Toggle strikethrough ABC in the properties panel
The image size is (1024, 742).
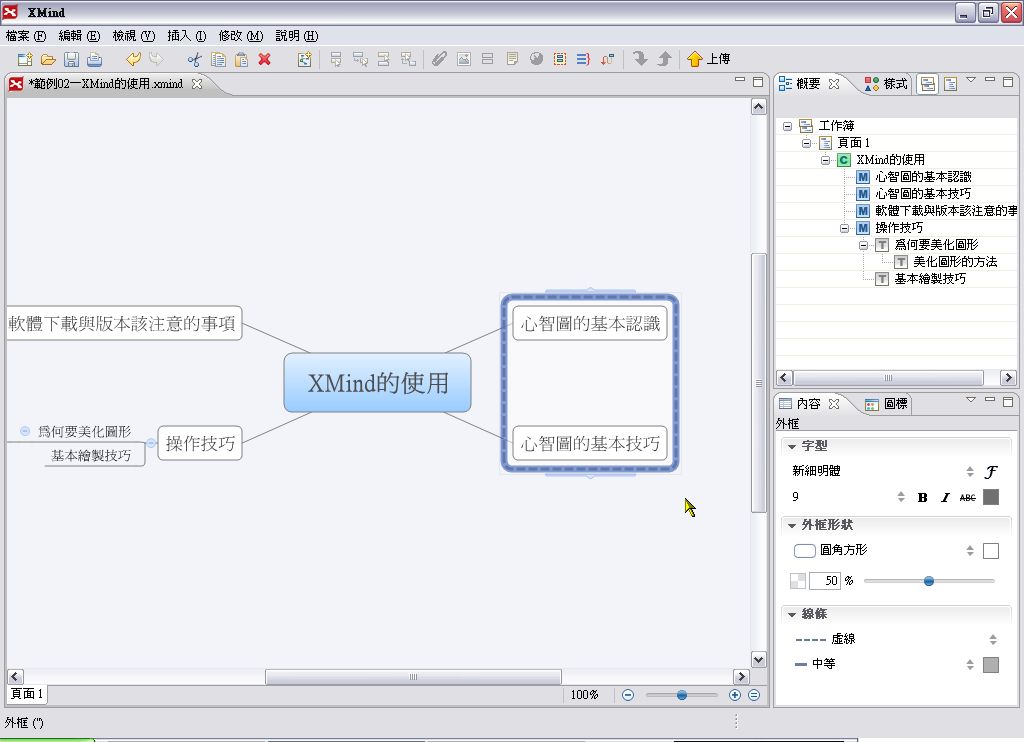coord(968,498)
